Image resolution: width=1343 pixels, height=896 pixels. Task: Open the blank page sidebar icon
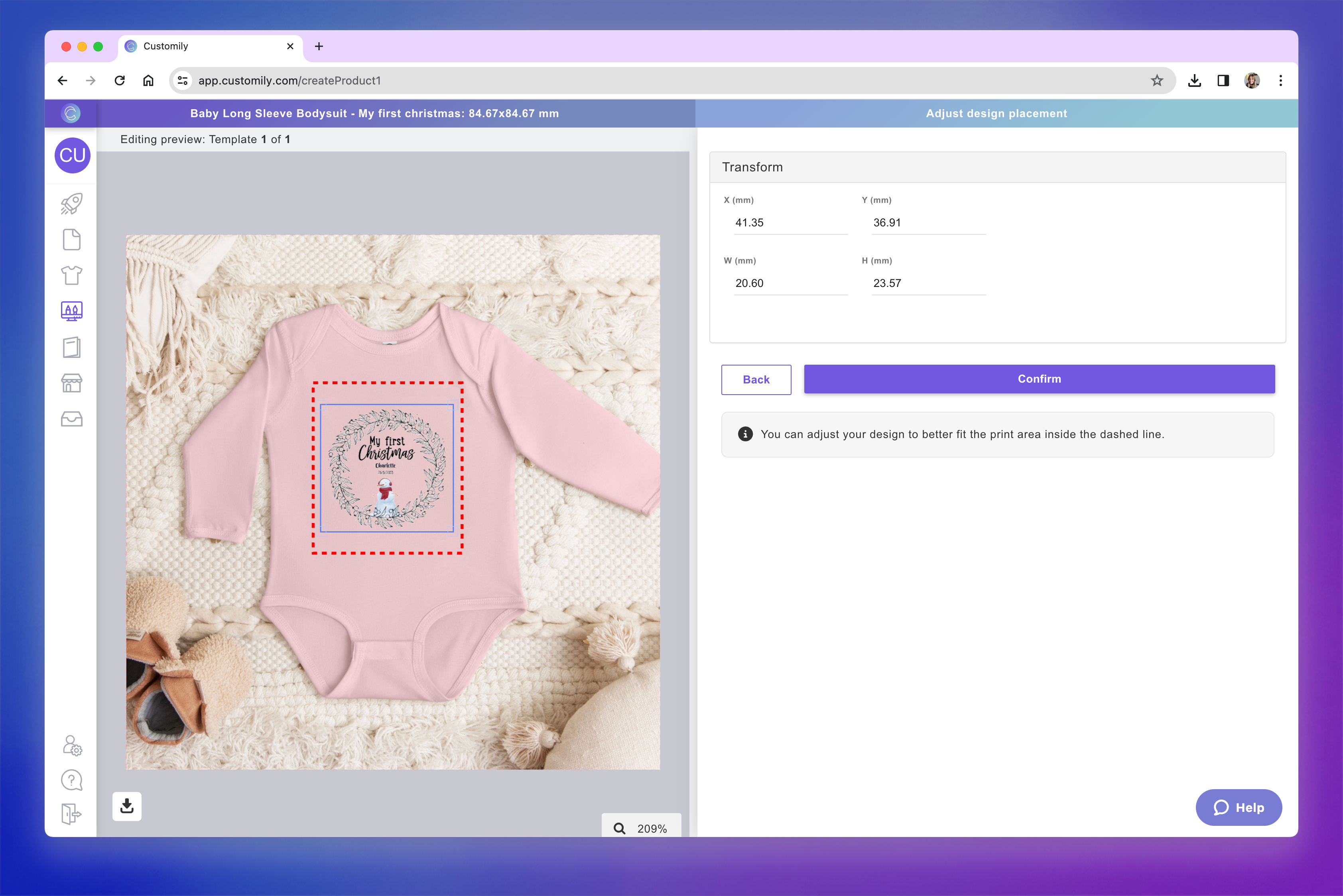71,240
